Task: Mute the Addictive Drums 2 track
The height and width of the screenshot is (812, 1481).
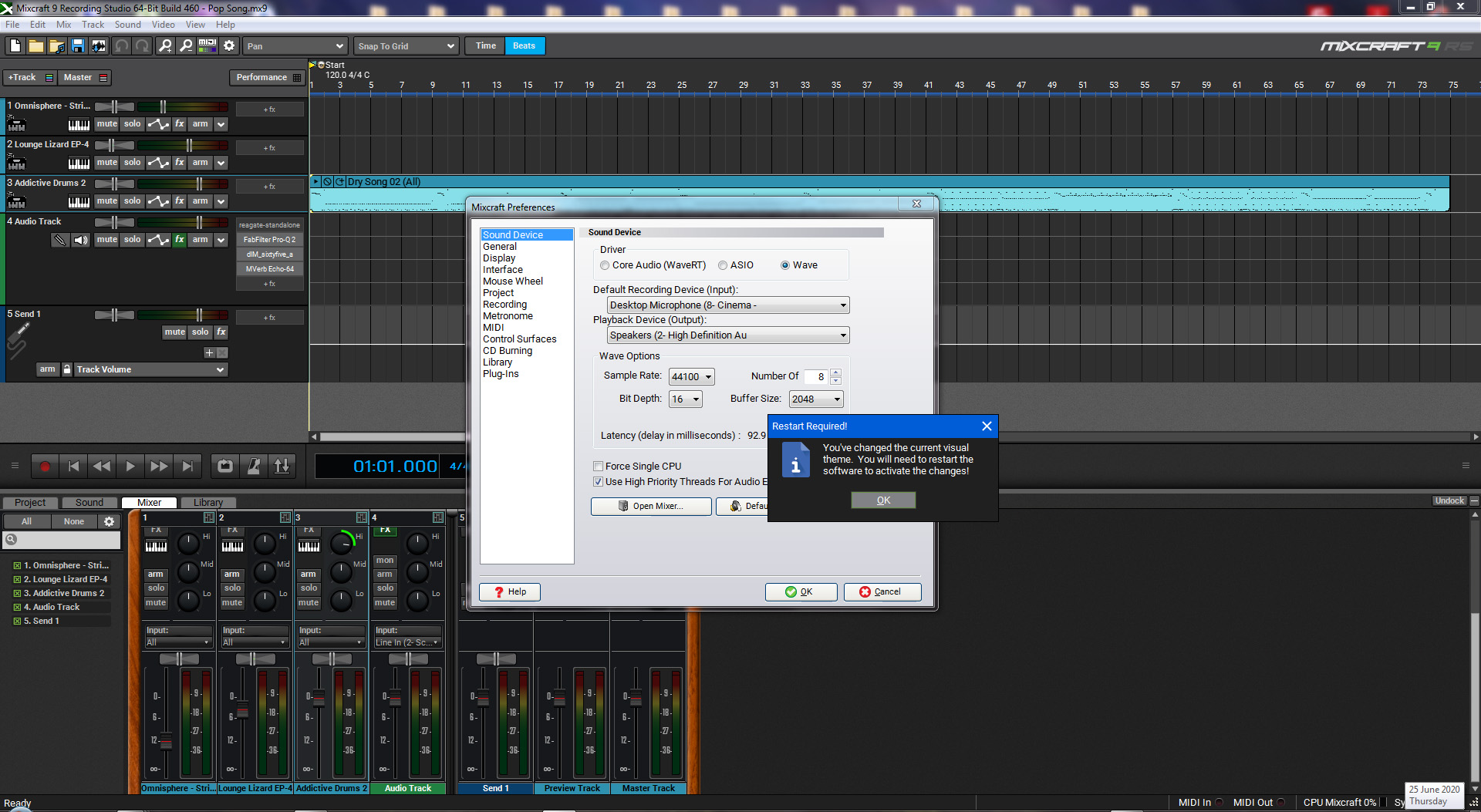Action: pos(106,201)
